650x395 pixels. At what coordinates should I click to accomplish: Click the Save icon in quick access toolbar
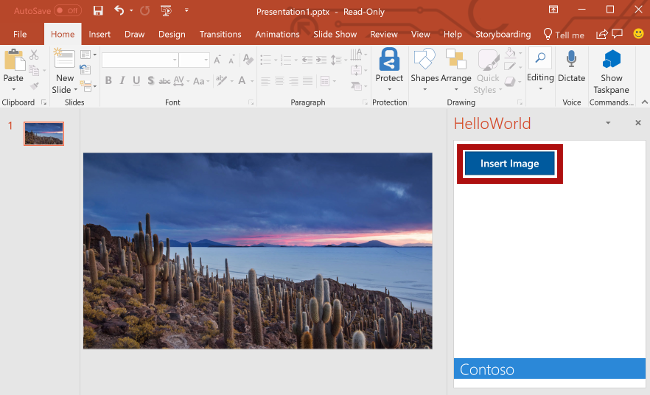point(98,10)
